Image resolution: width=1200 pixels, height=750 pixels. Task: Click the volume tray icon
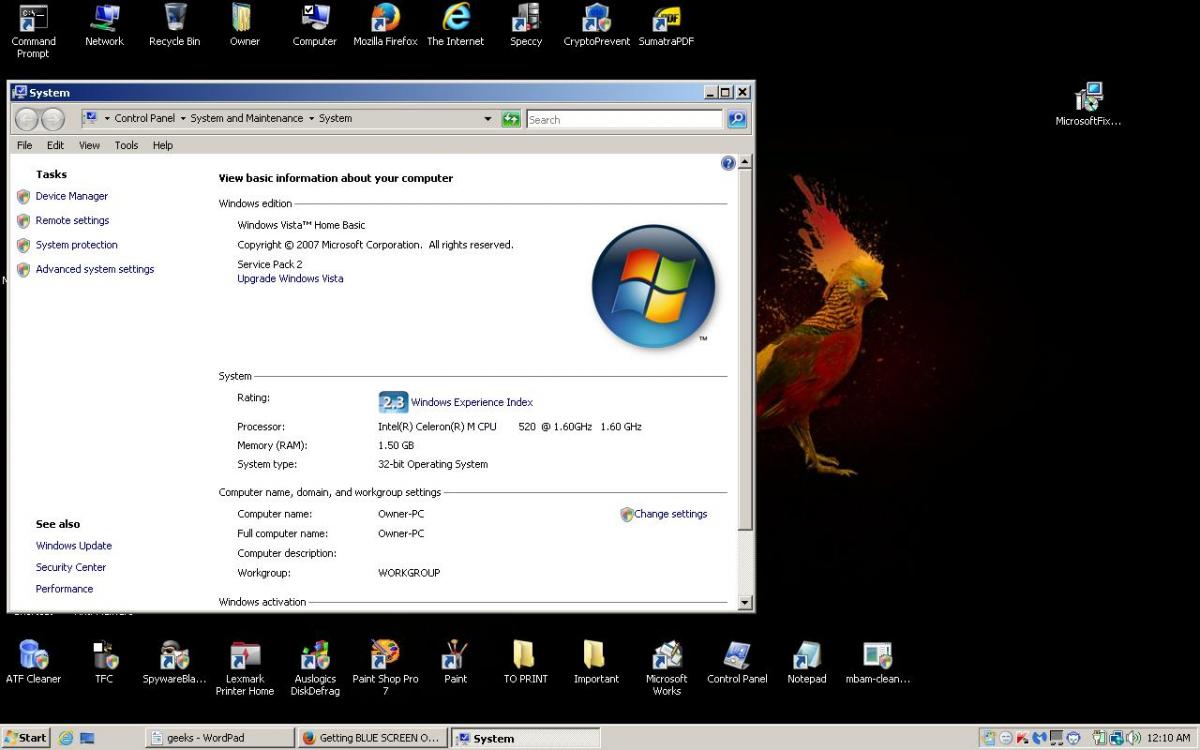pyautogui.click(x=1134, y=738)
